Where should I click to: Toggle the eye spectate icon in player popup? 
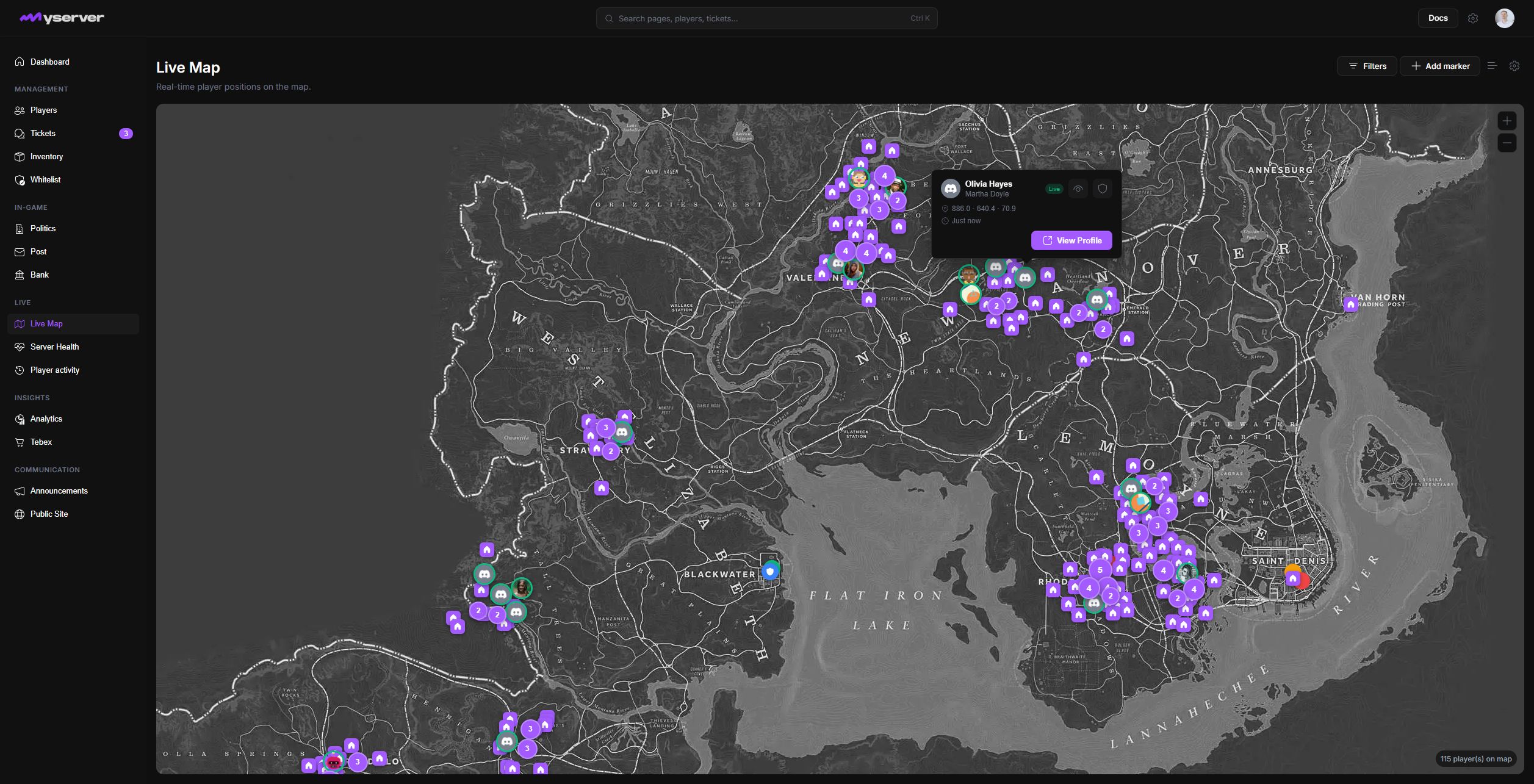point(1078,189)
